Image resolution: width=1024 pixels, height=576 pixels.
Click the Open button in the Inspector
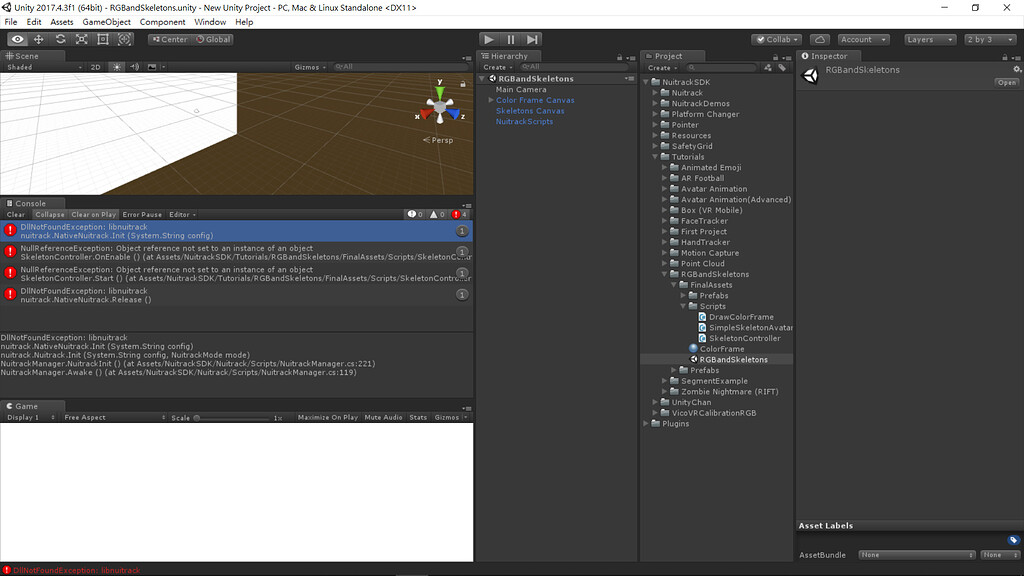1006,82
